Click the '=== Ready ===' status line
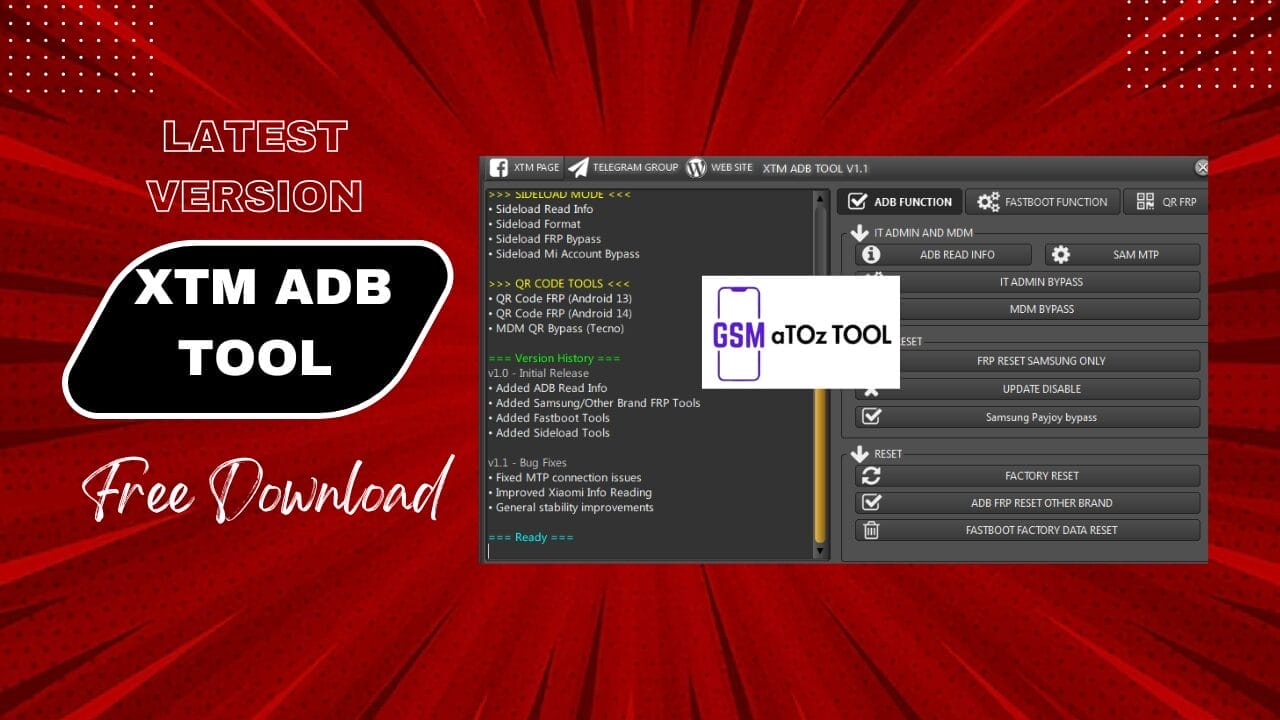Image resolution: width=1280 pixels, height=720 pixels. [531, 537]
